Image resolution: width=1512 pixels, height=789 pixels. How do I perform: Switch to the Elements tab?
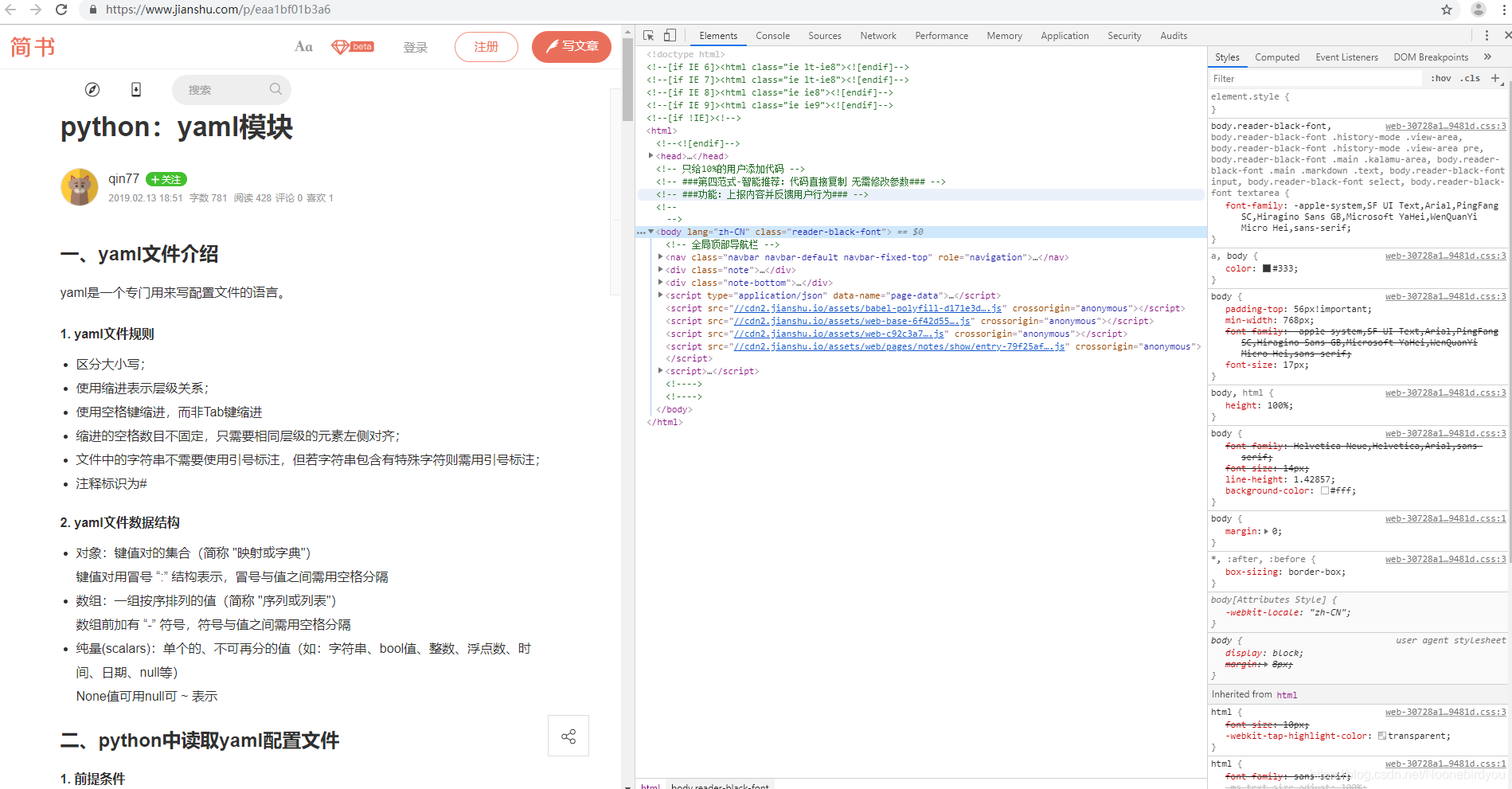tap(718, 36)
